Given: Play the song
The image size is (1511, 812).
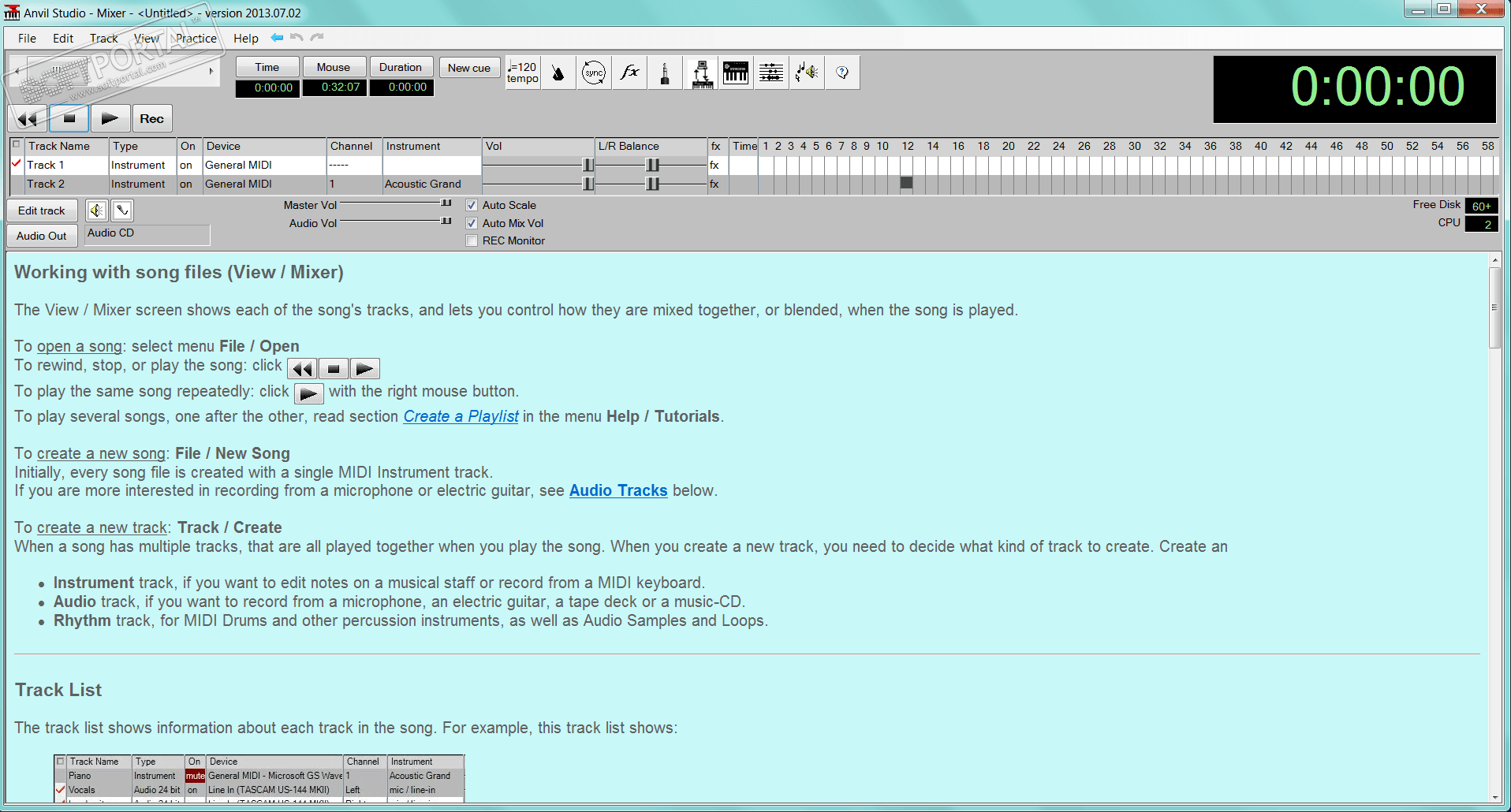Looking at the screenshot, I should 110,118.
